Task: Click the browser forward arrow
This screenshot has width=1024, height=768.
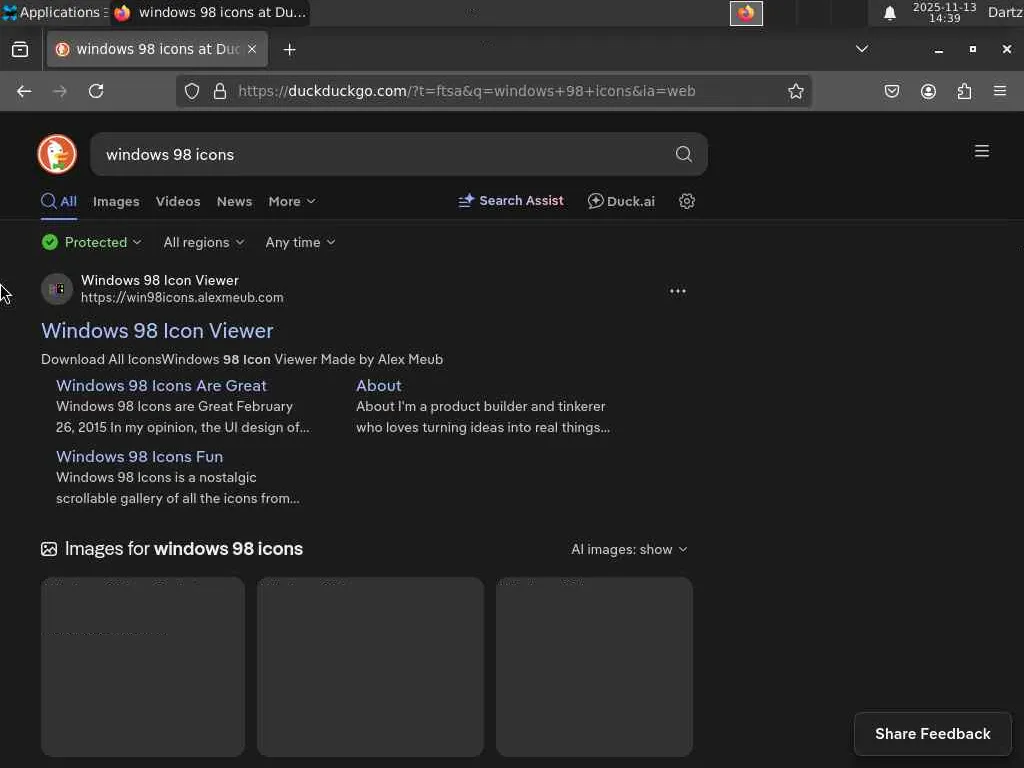Action: tap(59, 91)
